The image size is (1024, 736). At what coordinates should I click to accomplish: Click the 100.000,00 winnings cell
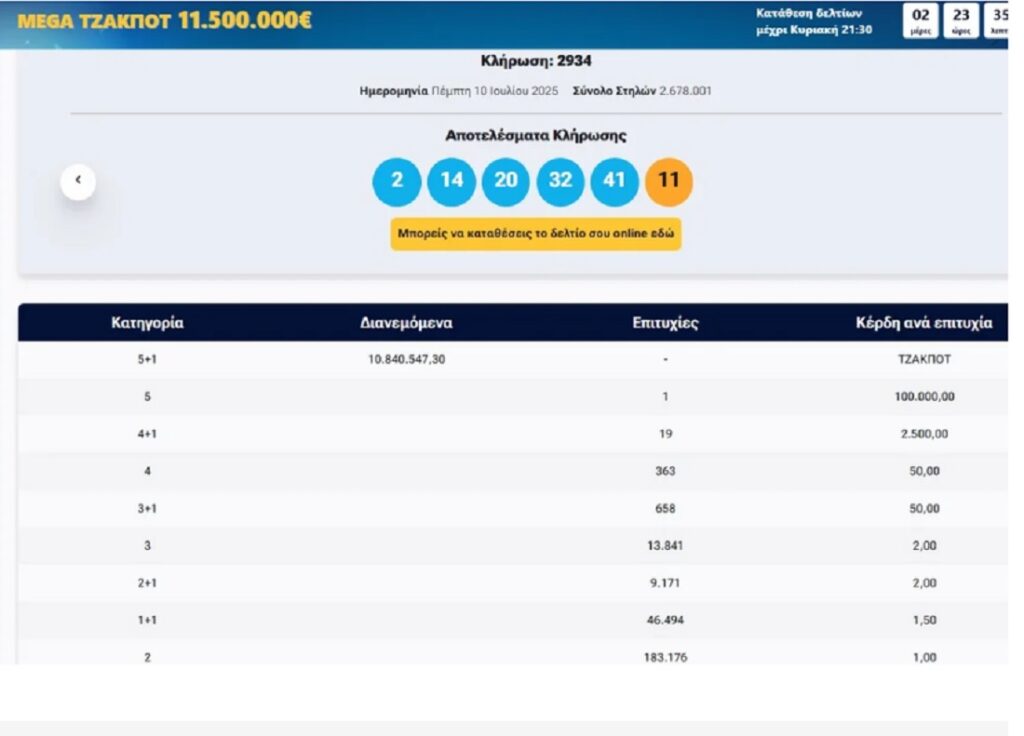coord(924,396)
